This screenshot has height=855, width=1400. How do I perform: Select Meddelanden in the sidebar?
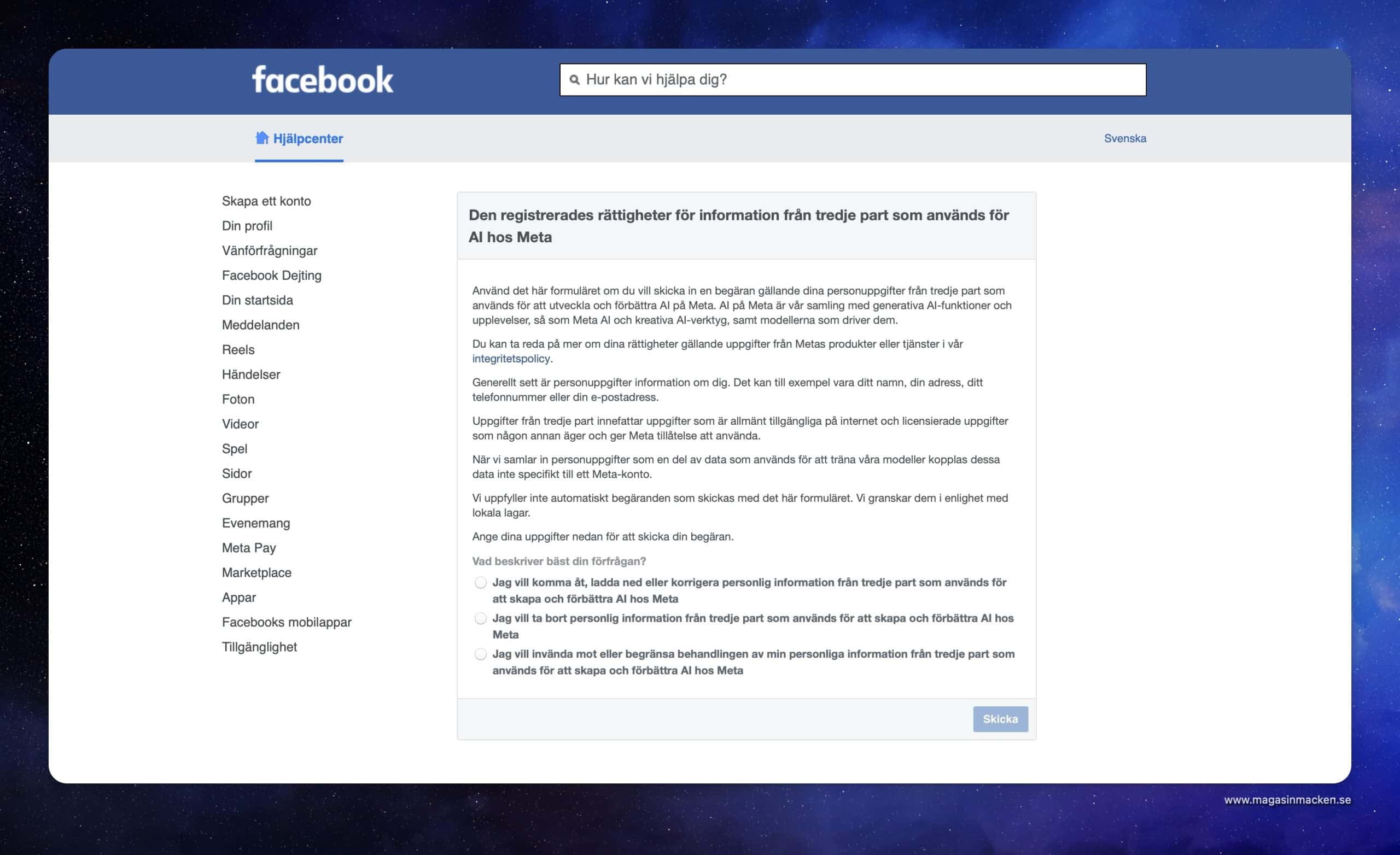(260, 325)
